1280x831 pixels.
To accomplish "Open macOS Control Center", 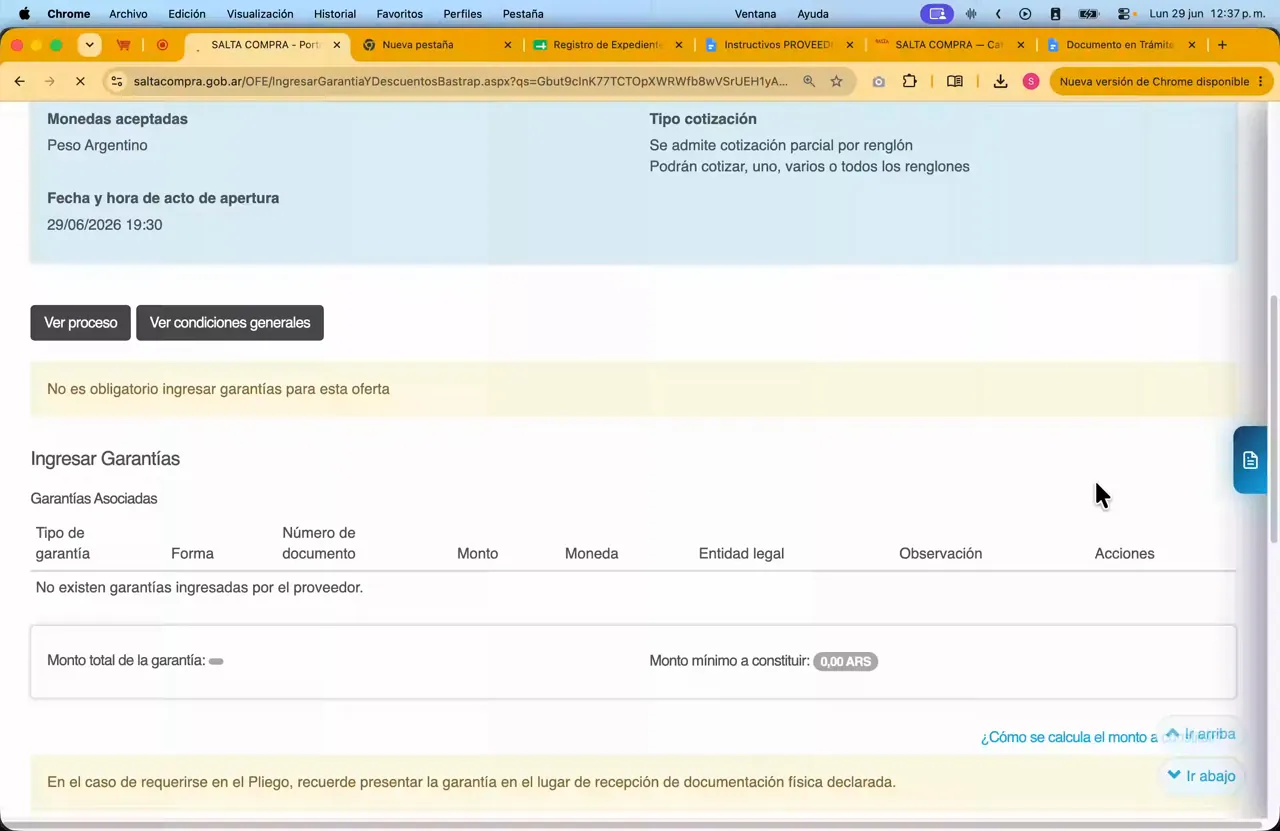I will tap(1125, 14).
